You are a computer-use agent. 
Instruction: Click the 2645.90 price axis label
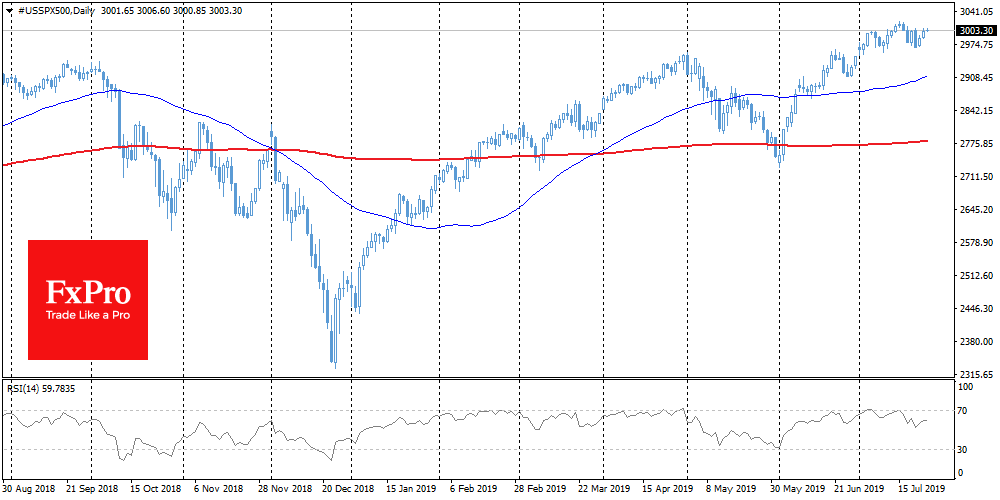point(974,210)
